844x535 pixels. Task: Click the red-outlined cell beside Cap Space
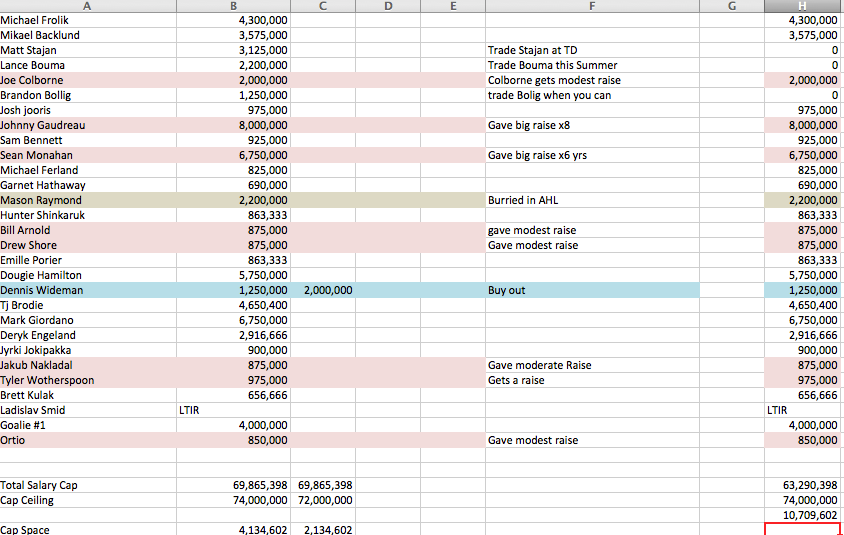coord(802,529)
